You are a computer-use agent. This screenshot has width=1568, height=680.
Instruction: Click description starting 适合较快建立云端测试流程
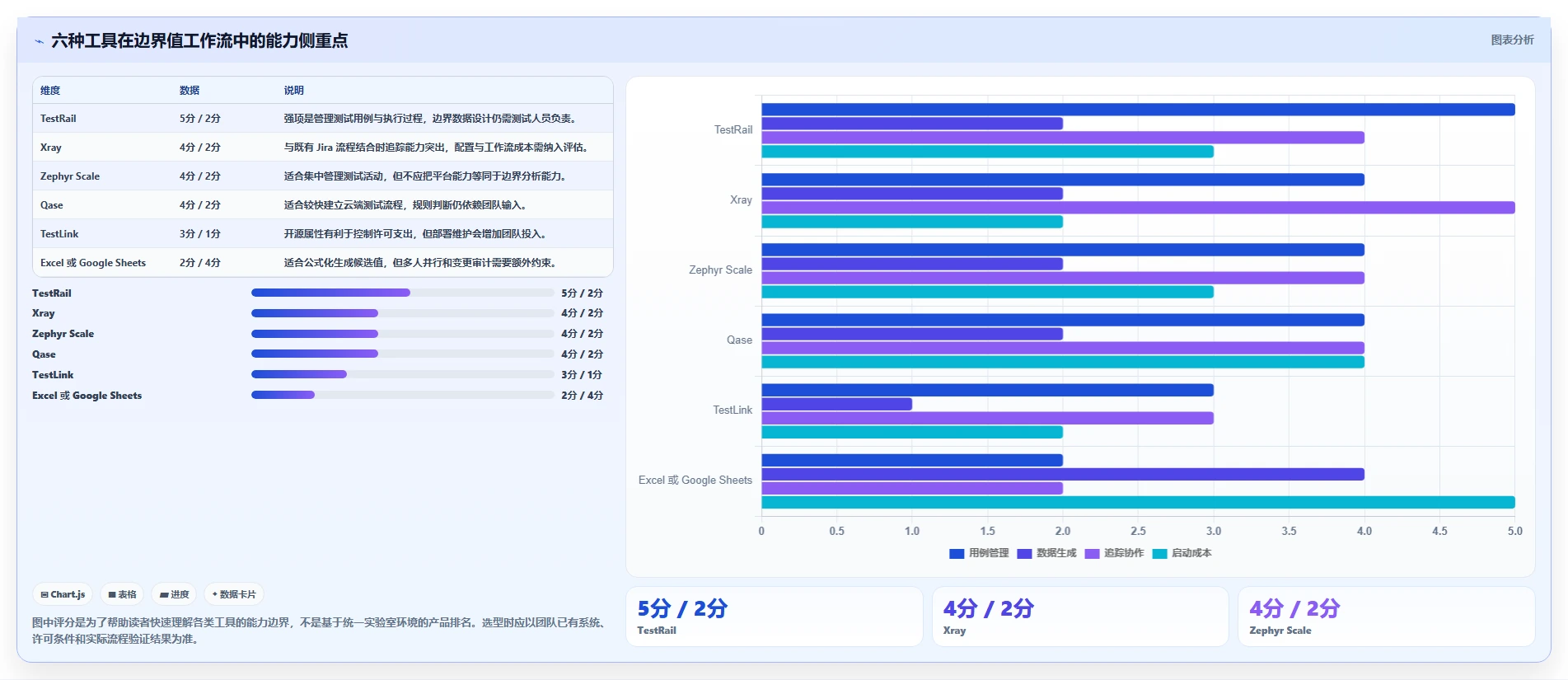point(405,205)
